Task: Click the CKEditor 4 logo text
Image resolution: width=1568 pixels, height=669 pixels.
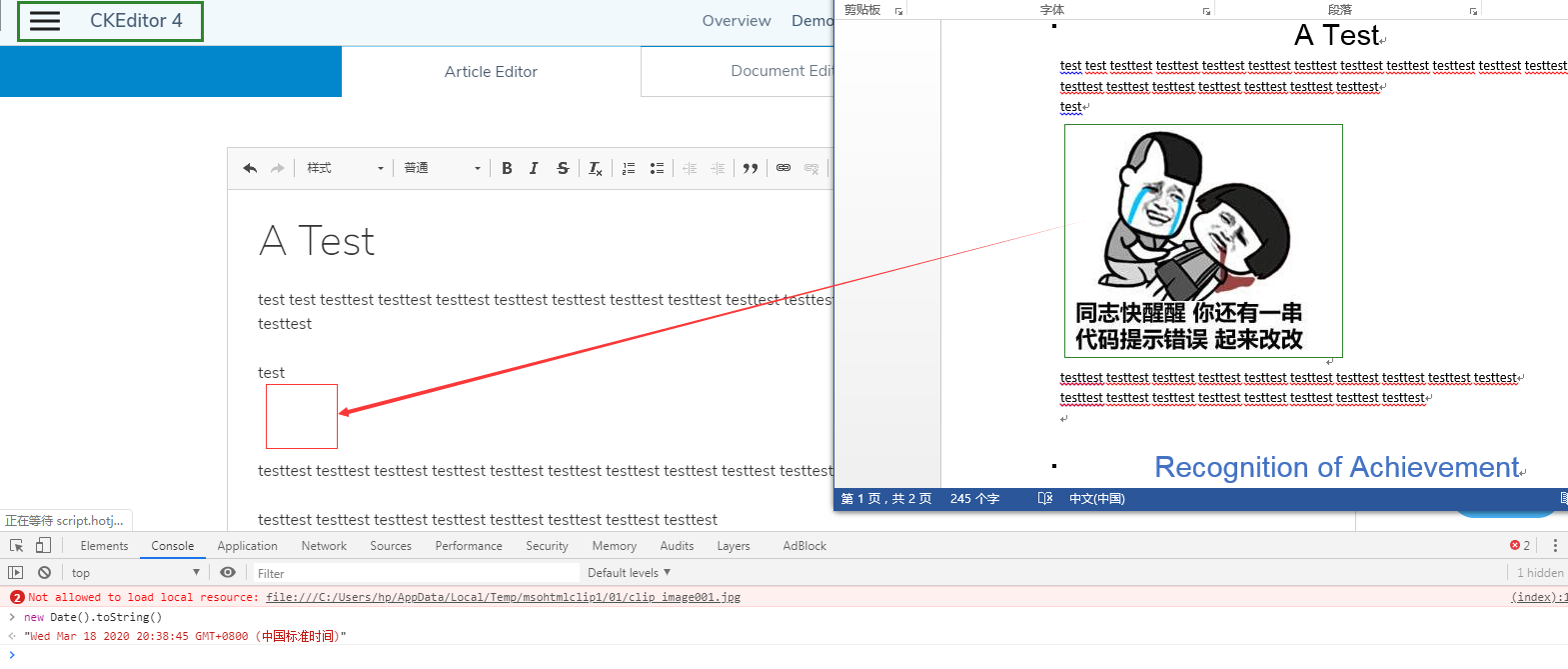Action: tap(136, 21)
